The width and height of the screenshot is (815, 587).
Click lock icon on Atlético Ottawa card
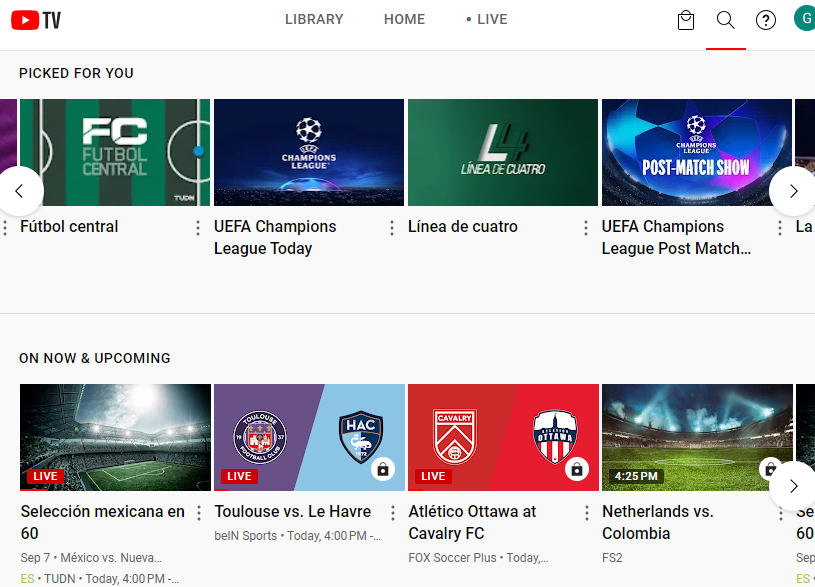tap(577, 469)
